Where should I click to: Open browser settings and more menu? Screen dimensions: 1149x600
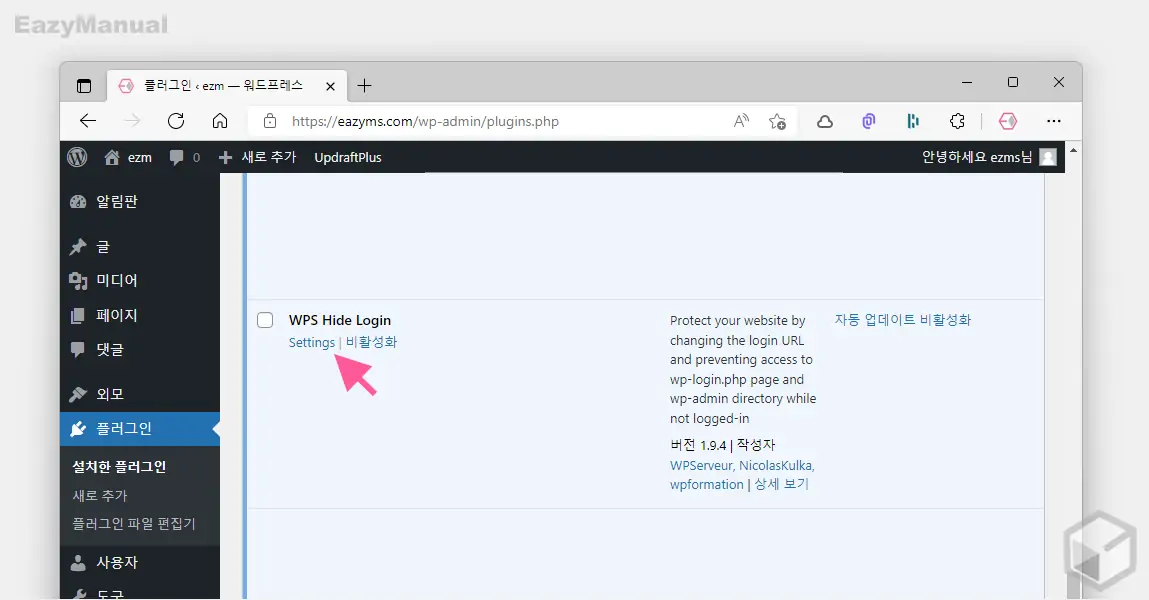1054,121
